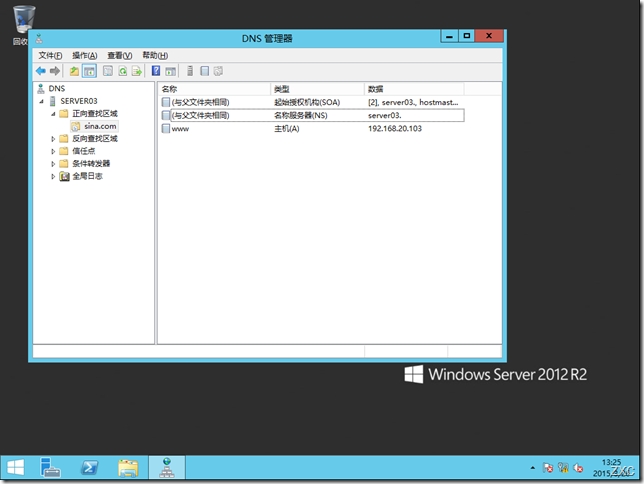Click the DNS Manager title bar icon
The image size is (644, 484).
tap(39, 39)
